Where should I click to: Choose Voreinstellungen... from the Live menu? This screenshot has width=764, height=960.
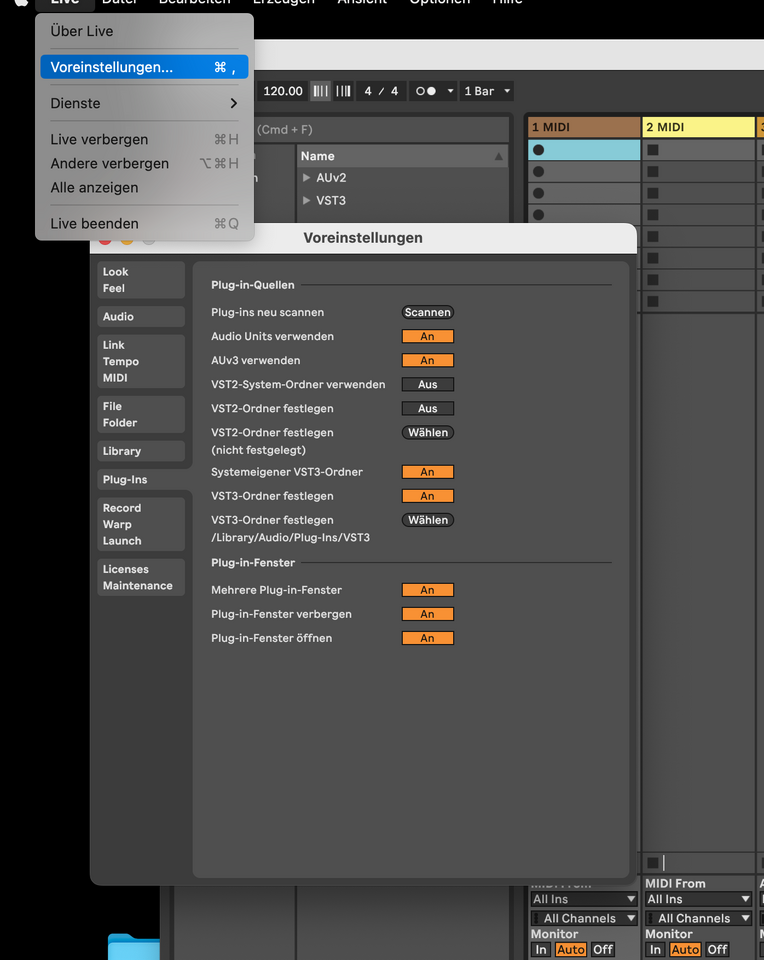144,67
